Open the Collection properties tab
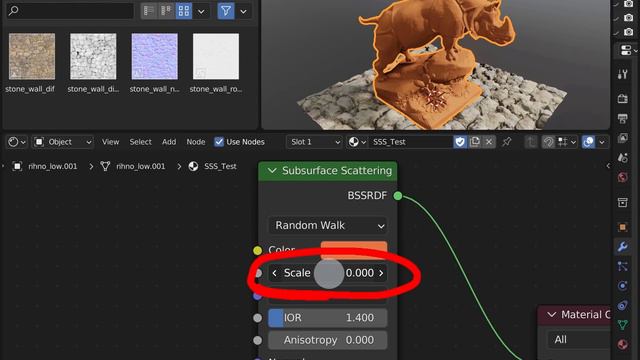The image size is (640, 360). [x=622, y=202]
